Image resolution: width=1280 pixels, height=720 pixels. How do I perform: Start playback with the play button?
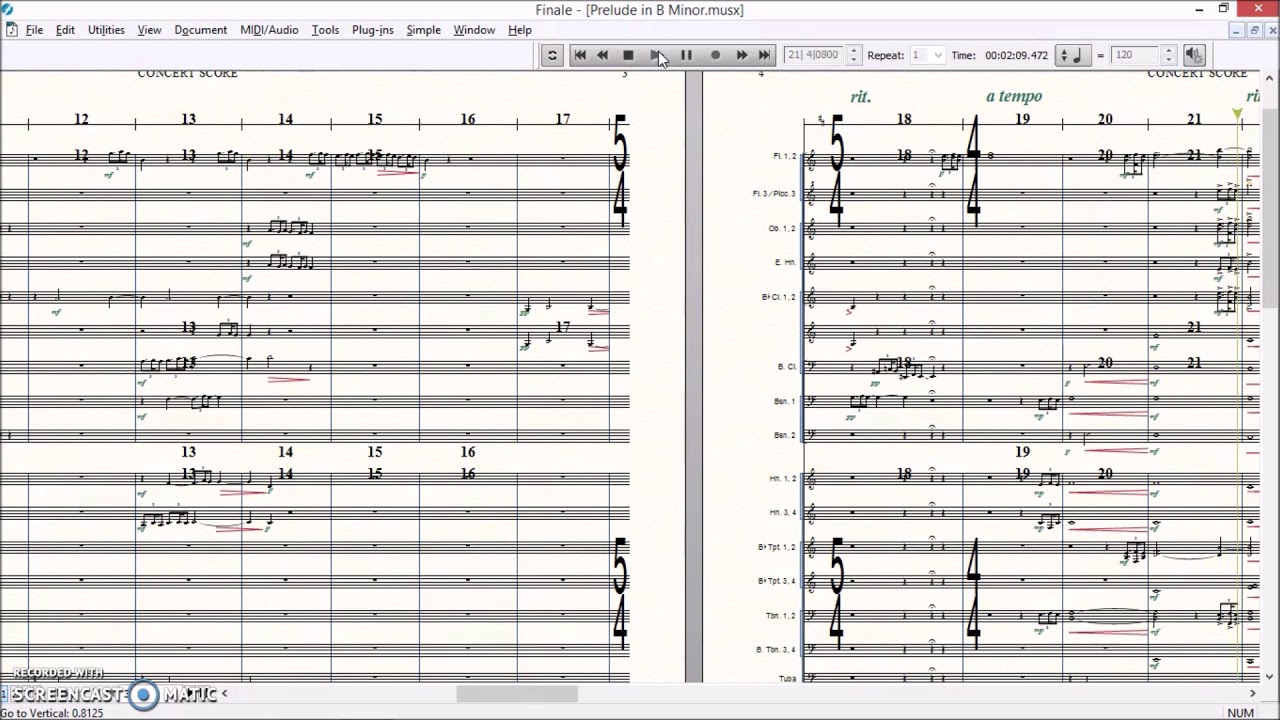coord(656,55)
